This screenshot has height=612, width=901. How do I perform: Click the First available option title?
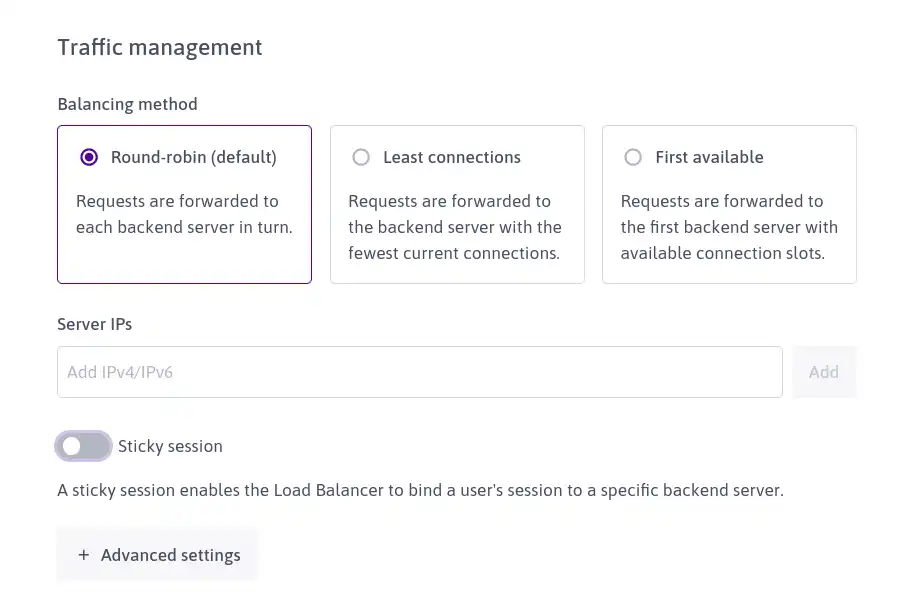[709, 157]
